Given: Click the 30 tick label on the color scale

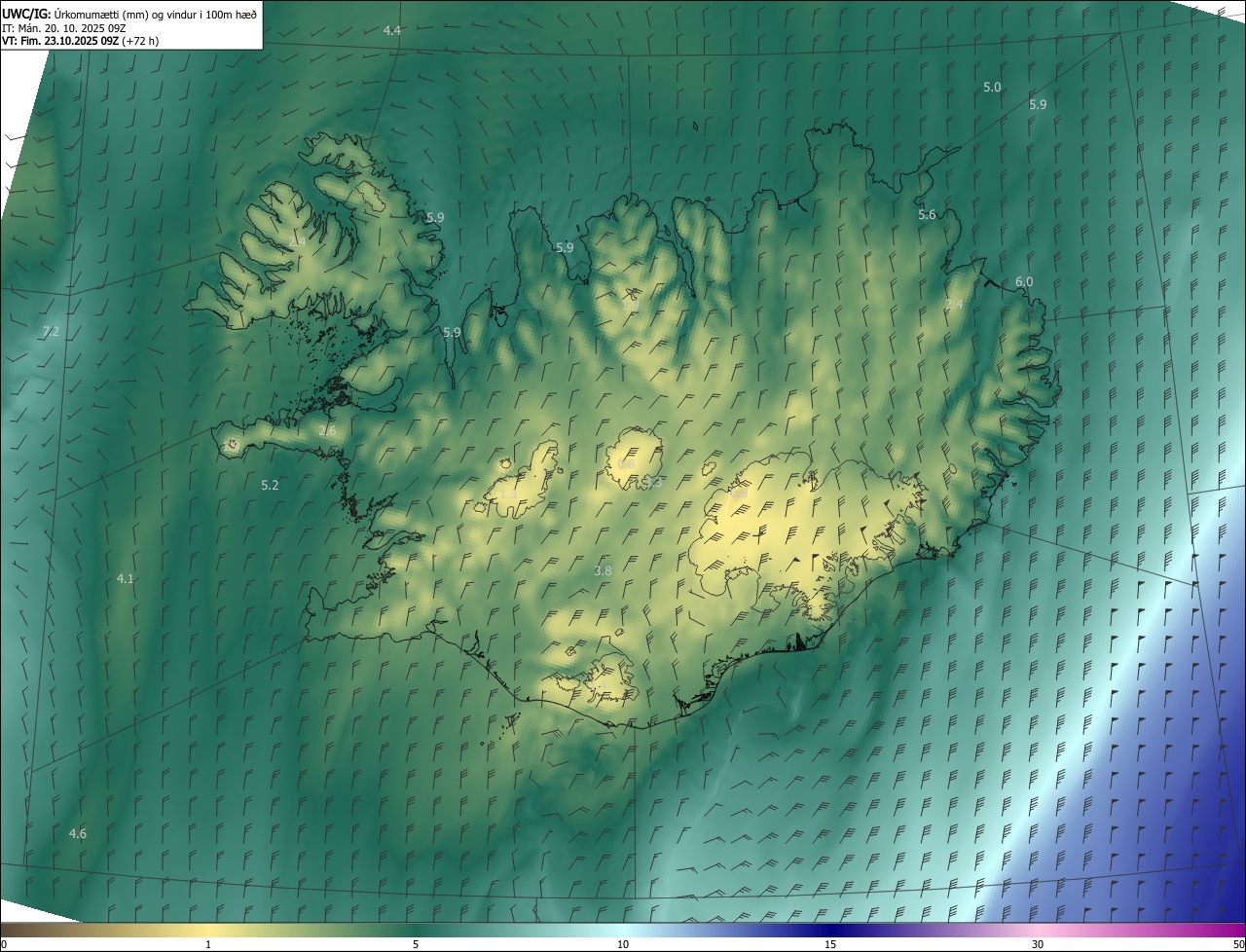Looking at the screenshot, I should click(1038, 945).
